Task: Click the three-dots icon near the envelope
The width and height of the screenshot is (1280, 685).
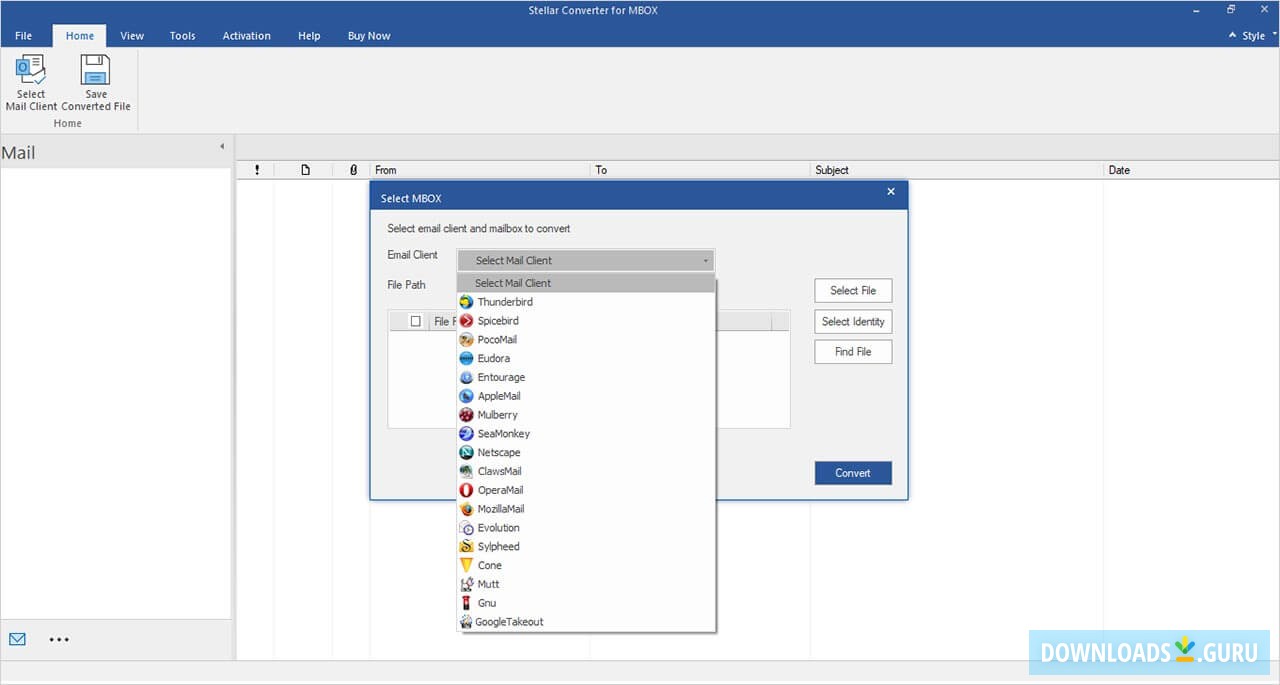Action: pyautogui.click(x=59, y=639)
